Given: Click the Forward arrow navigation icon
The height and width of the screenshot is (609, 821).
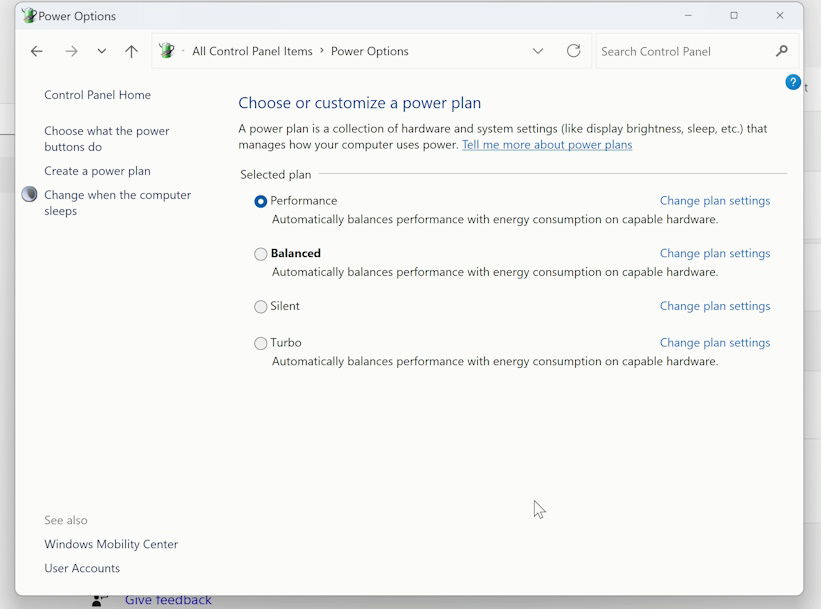Looking at the screenshot, I should 71,51.
